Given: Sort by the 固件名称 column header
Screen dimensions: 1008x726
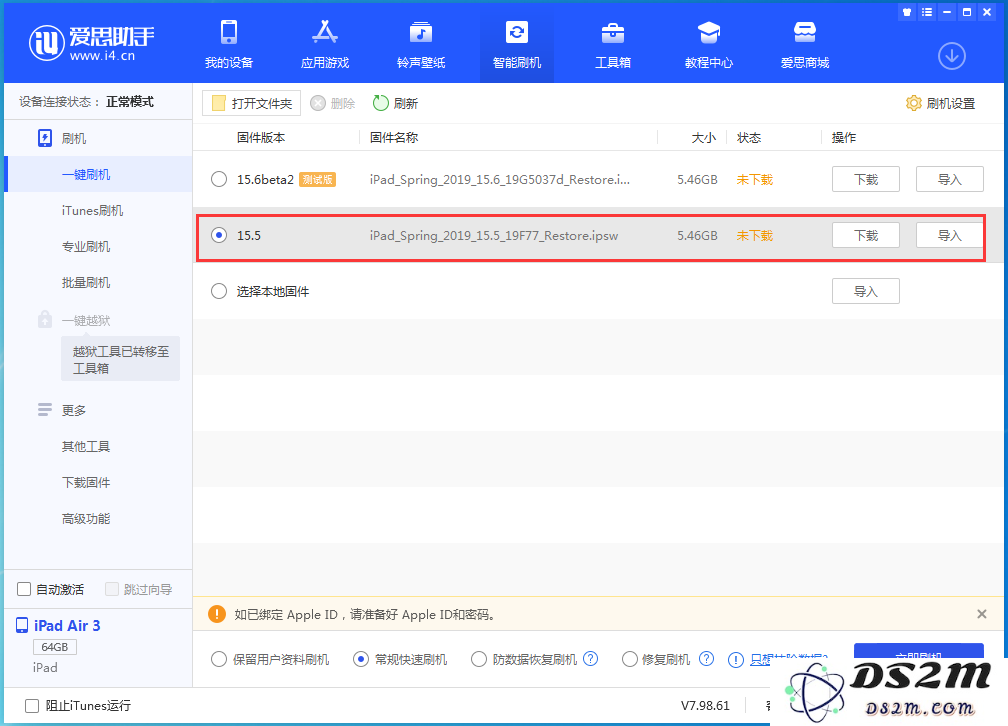Looking at the screenshot, I should click(x=394, y=138).
